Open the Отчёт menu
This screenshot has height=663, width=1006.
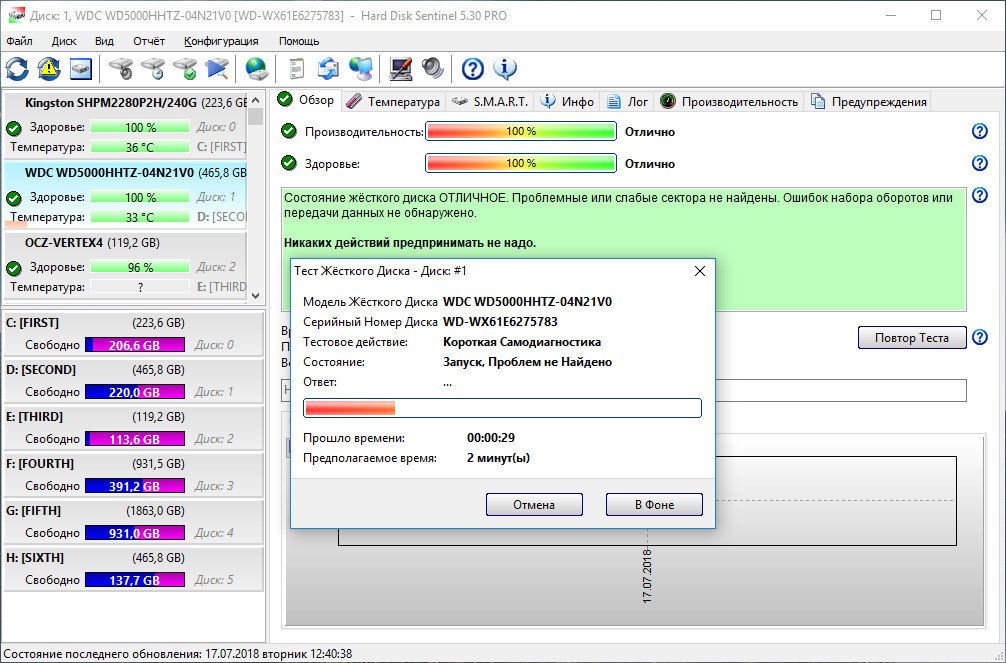point(149,41)
